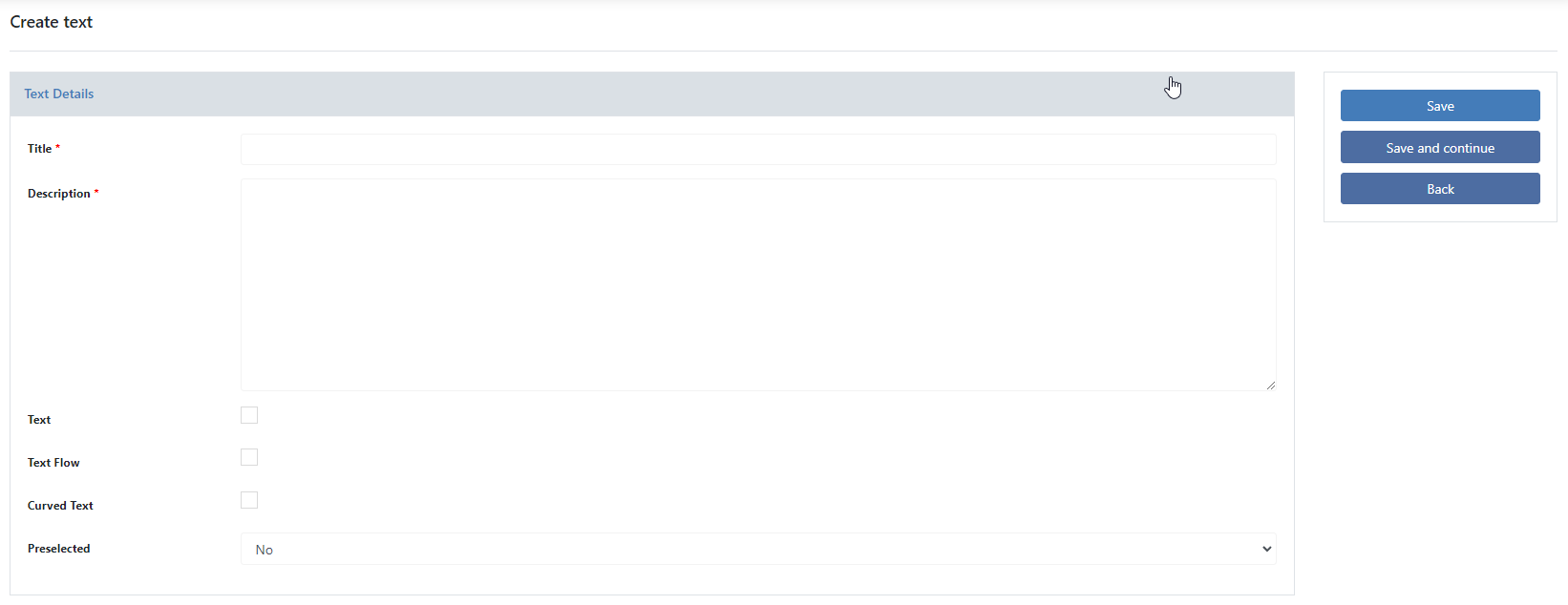Click the Preselected dropdown chevron arrow

pyautogui.click(x=1266, y=549)
